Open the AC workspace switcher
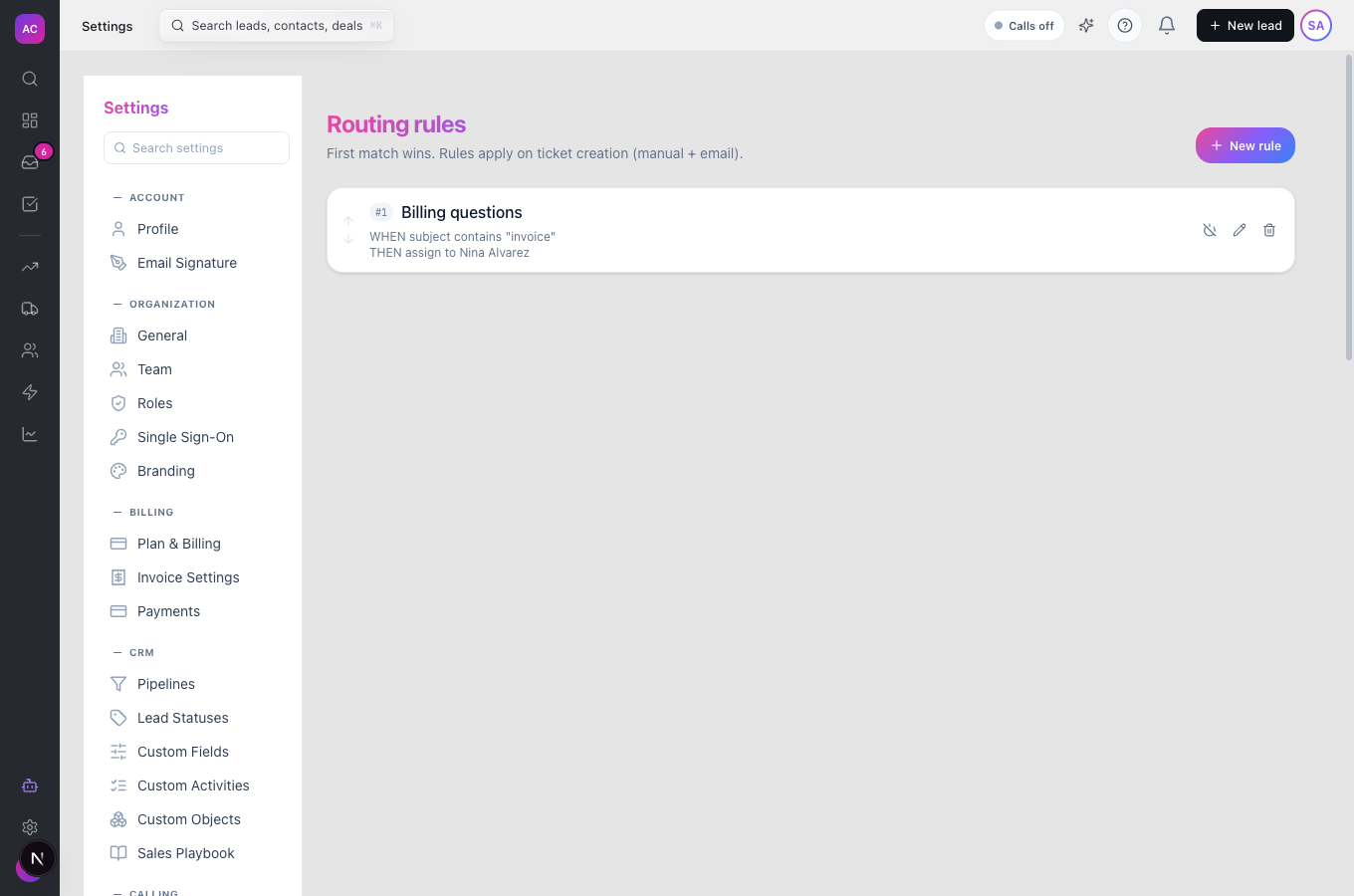The image size is (1354, 896). pyautogui.click(x=30, y=29)
